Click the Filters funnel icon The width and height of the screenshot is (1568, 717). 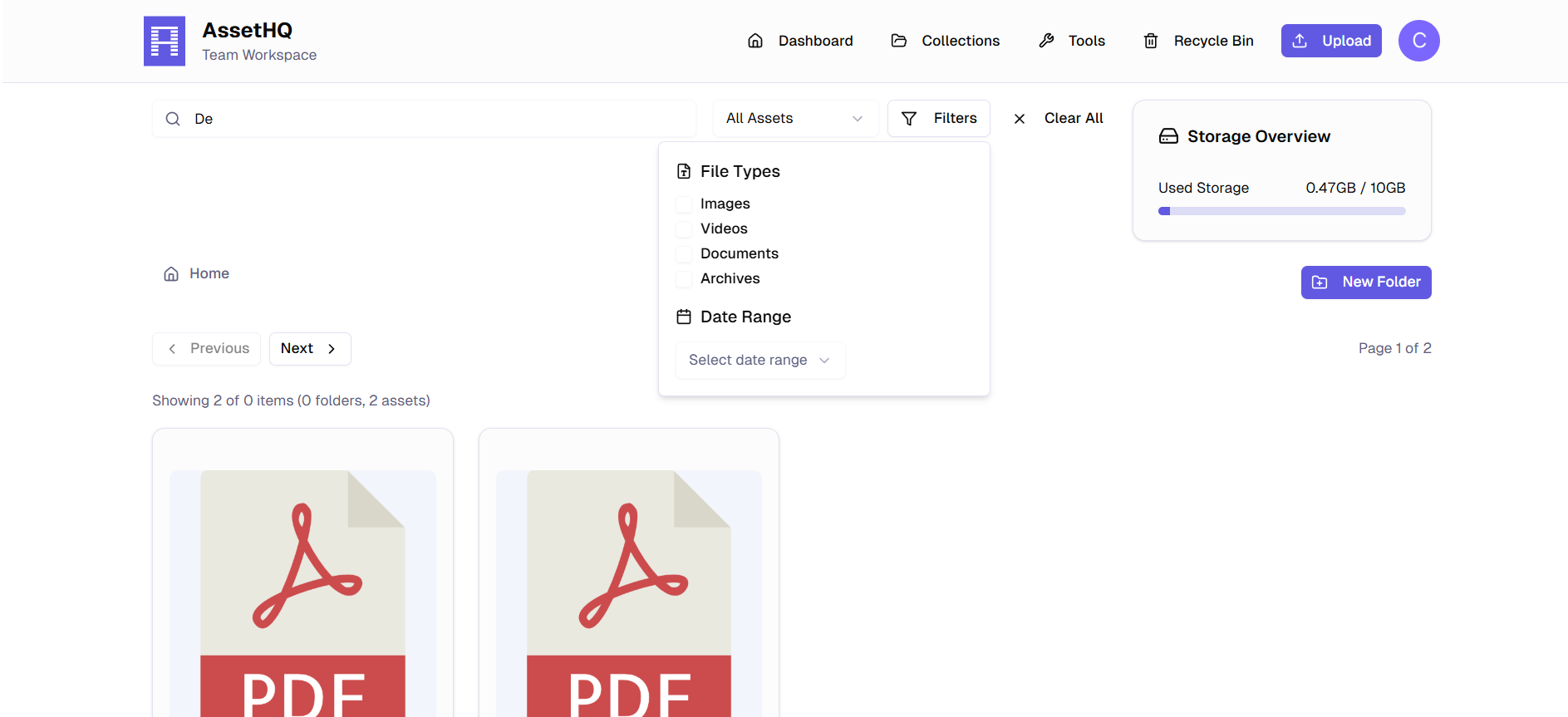[x=909, y=119]
